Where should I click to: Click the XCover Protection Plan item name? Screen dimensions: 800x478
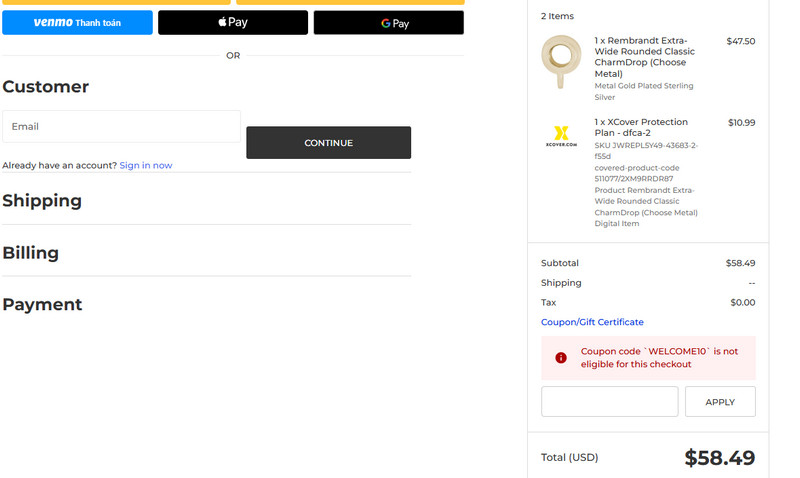tap(641, 128)
